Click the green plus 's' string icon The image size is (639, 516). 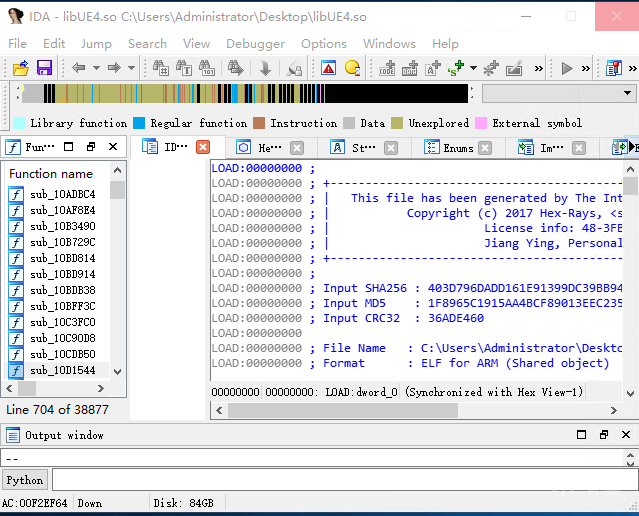[456, 68]
